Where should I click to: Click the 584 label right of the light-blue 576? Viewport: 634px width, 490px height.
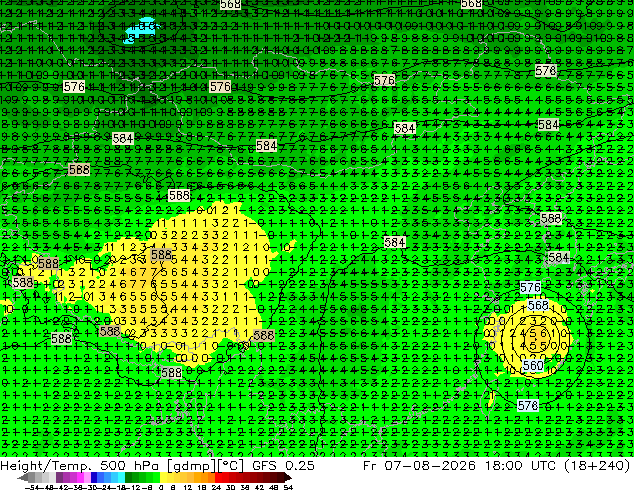558,258
